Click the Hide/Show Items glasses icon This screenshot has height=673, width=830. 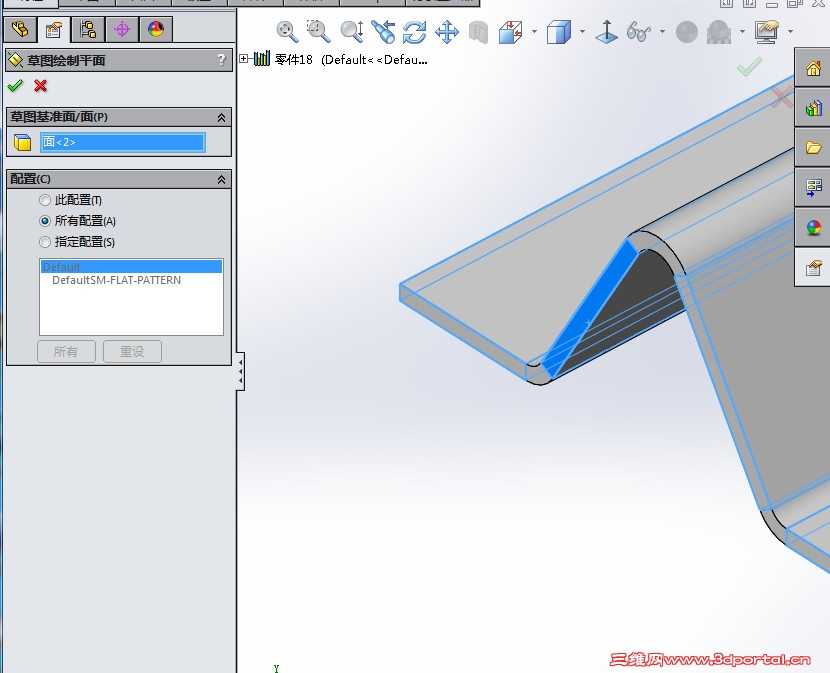click(x=638, y=32)
